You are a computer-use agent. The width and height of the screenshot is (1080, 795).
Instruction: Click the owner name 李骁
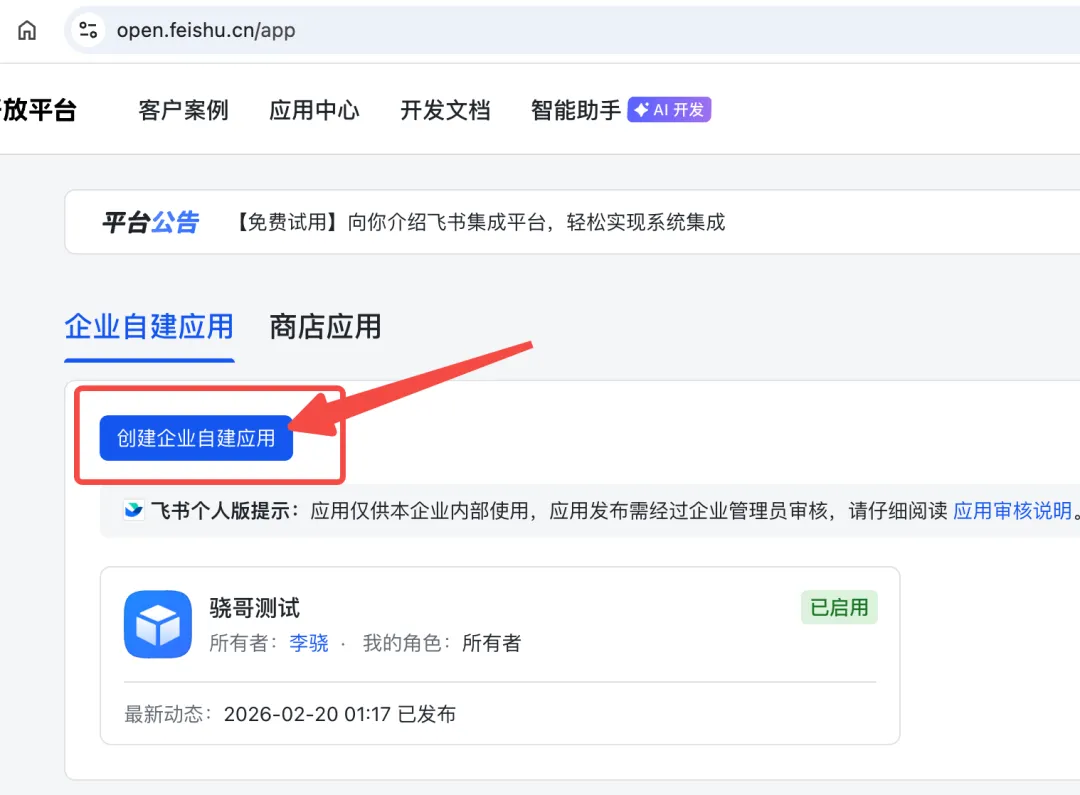(309, 643)
